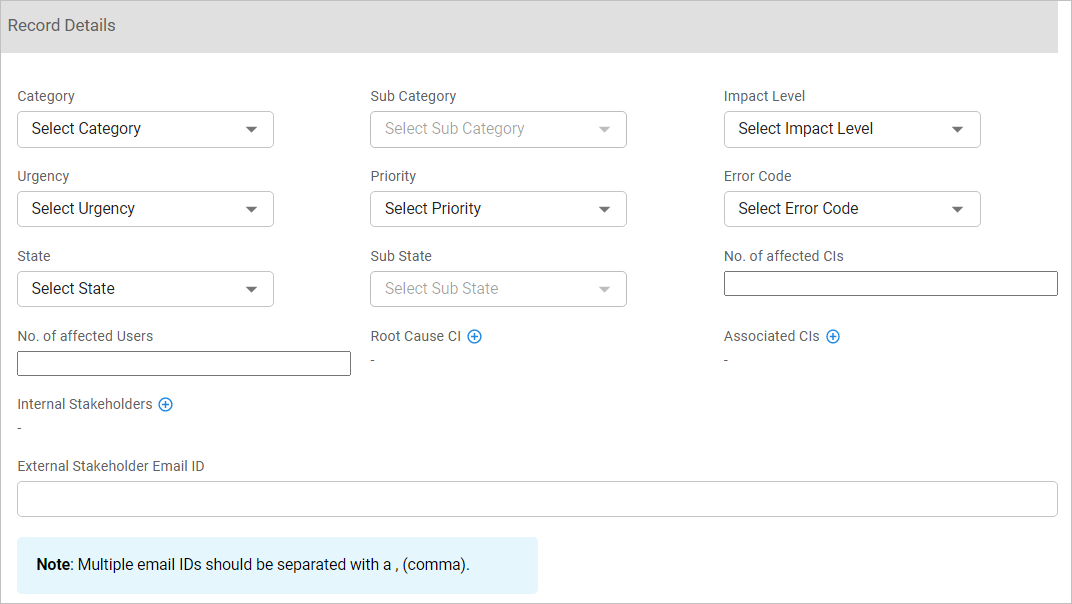Expand the Select Priority dropdown

[498, 209]
